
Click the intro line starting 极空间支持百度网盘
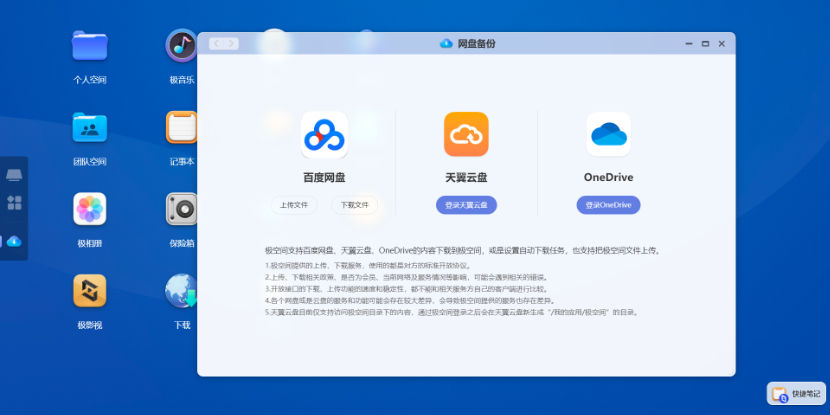point(463,250)
